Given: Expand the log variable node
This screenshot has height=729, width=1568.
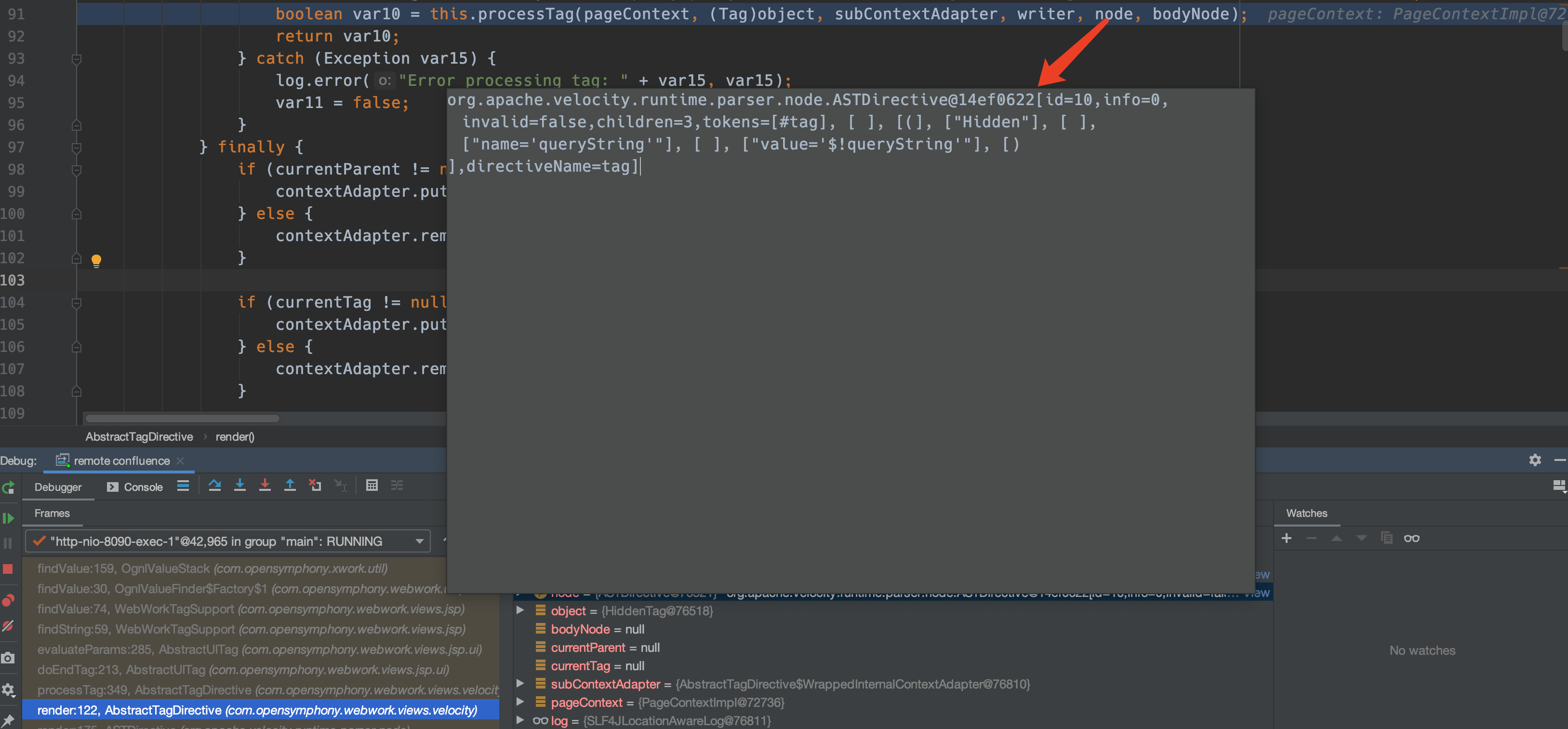Looking at the screenshot, I should pyautogui.click(x=520, y=720).
